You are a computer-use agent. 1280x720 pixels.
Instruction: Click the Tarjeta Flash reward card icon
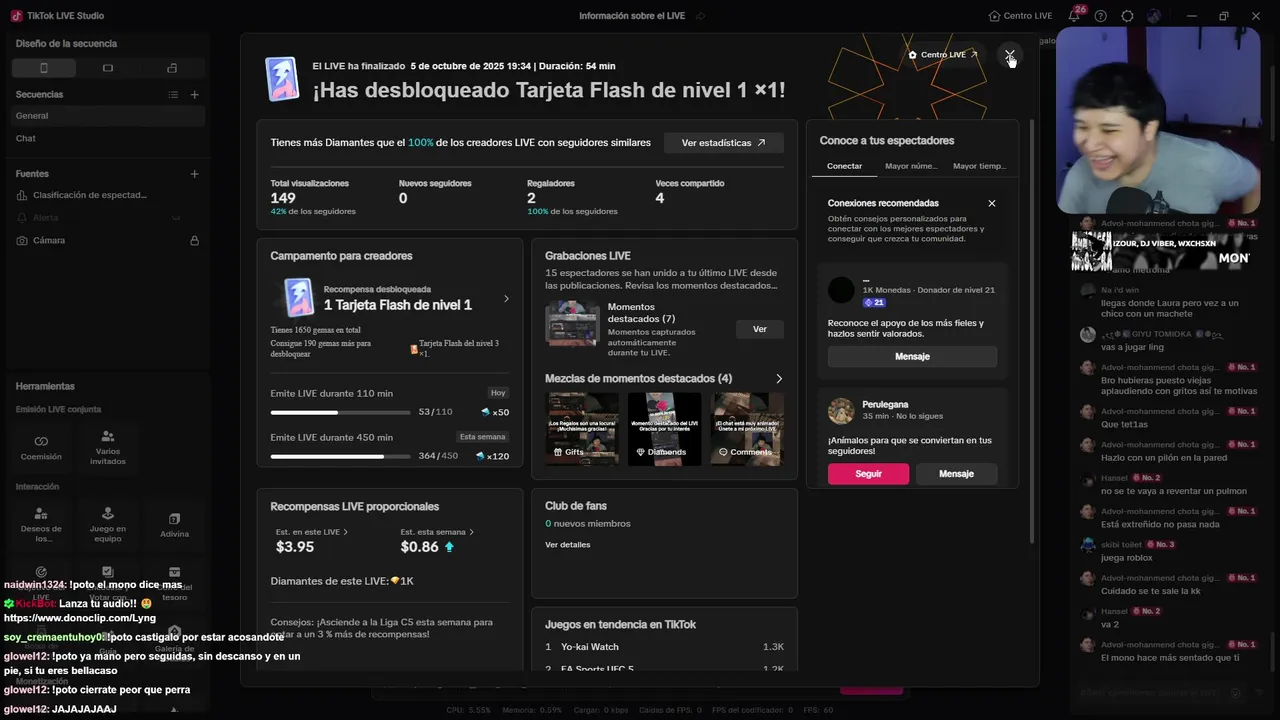[298, 297]
